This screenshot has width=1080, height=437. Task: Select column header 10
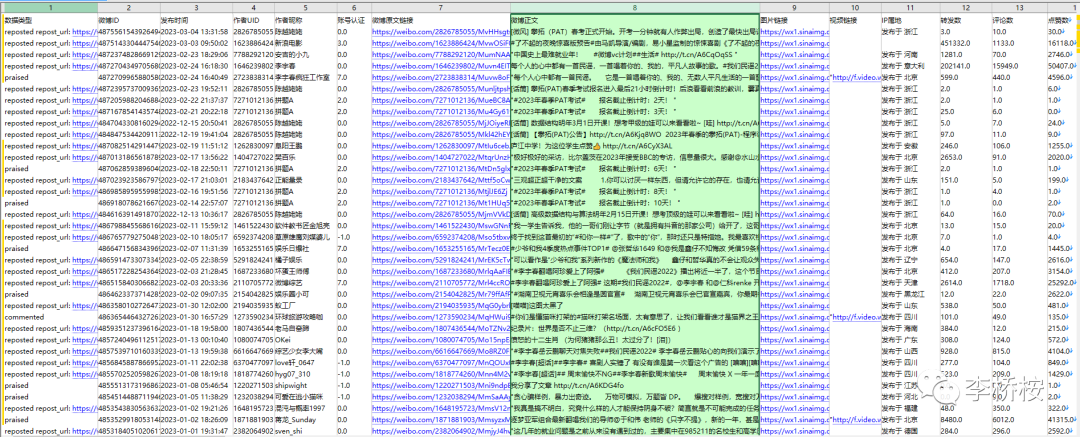pyautogui.click(x=854, y=7)
